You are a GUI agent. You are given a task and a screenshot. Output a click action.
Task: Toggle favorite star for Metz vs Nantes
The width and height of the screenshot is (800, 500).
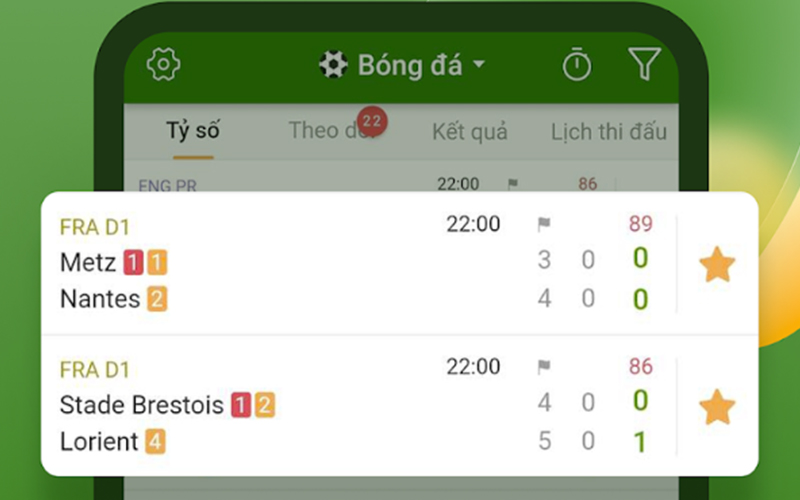click(x=716, y=266)
